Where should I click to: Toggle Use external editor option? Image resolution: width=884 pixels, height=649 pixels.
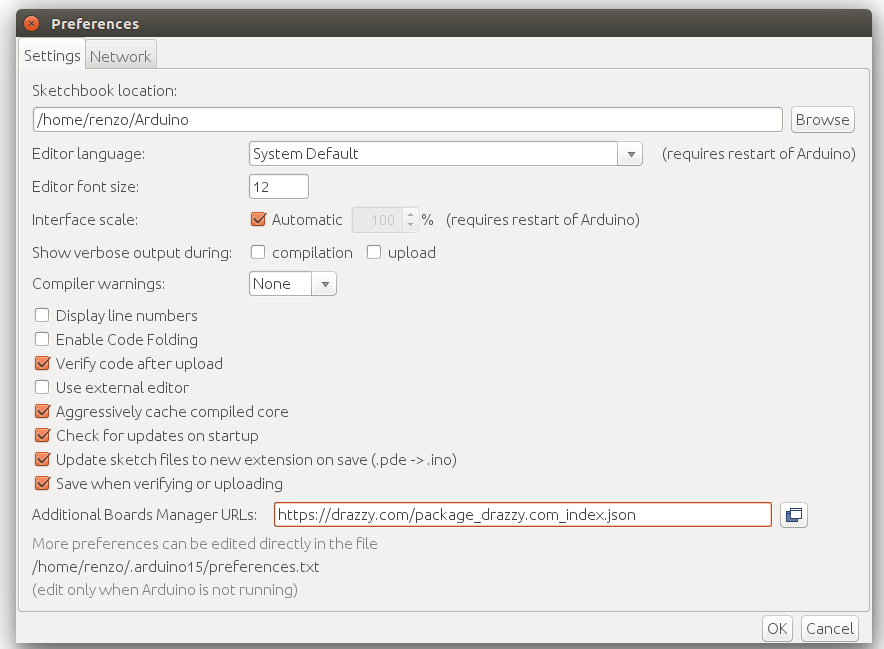(42, 387)
